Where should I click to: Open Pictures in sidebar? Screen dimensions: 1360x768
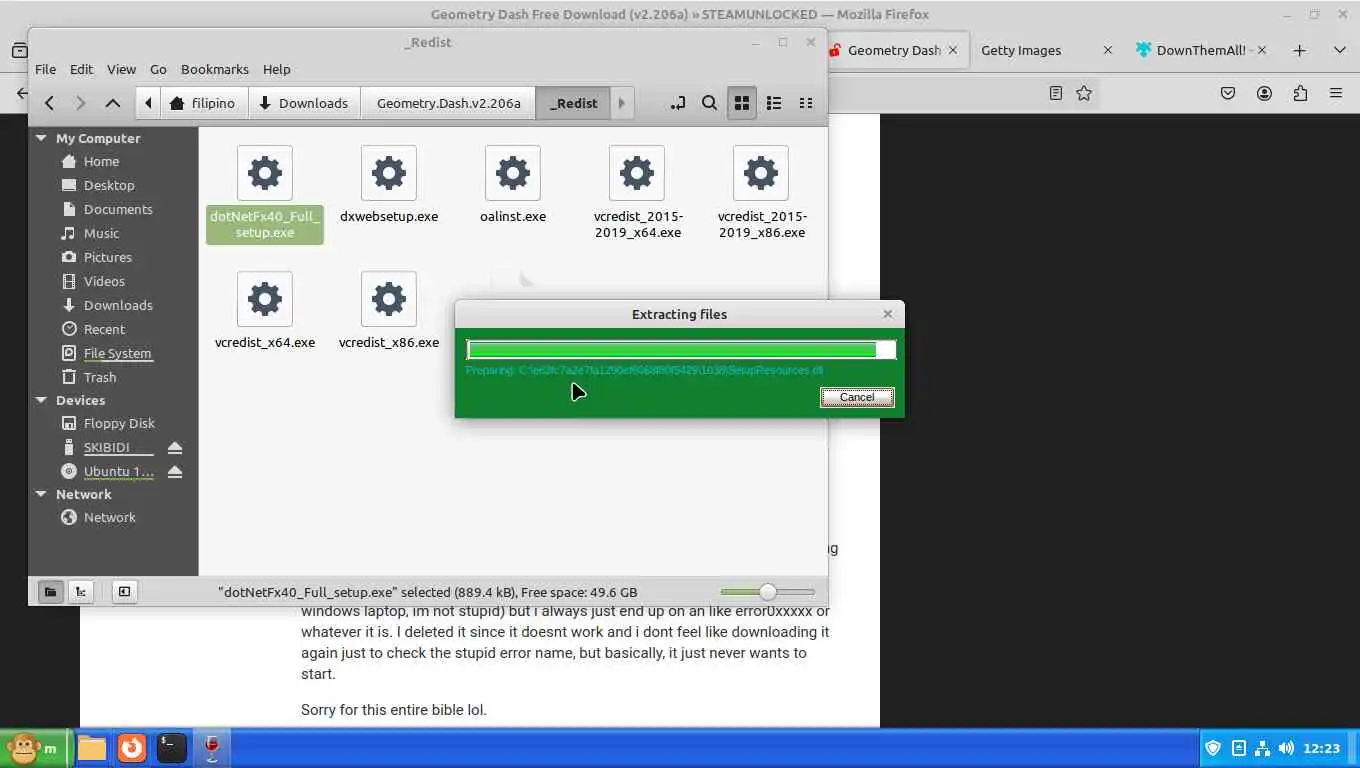click(107, 257)
